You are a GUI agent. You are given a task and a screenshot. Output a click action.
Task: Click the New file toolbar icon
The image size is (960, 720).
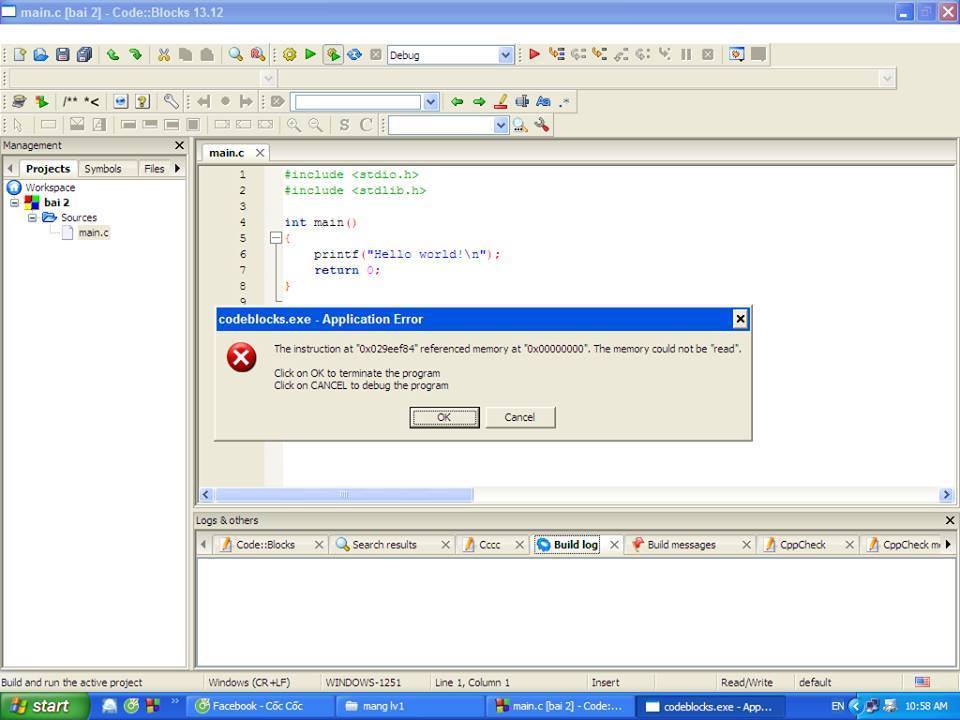(20, 55)
